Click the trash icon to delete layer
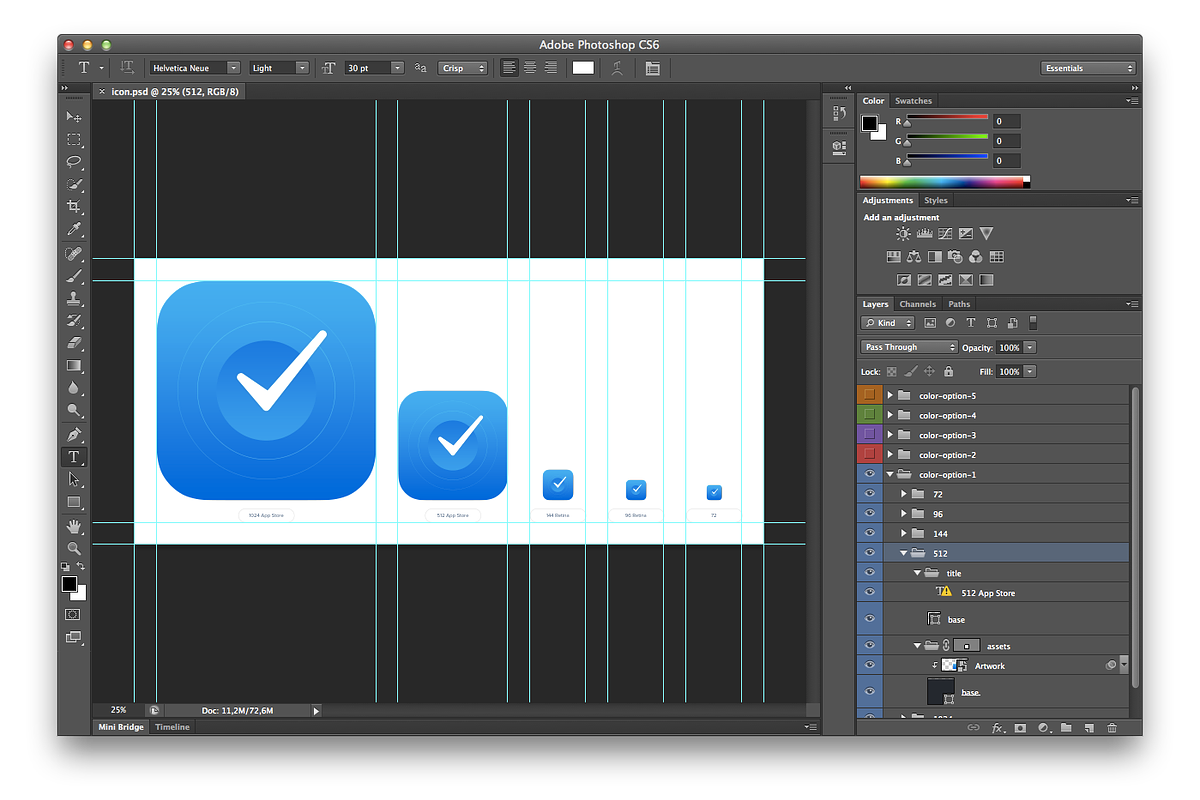The image size is (1200, 800). 1112,728
